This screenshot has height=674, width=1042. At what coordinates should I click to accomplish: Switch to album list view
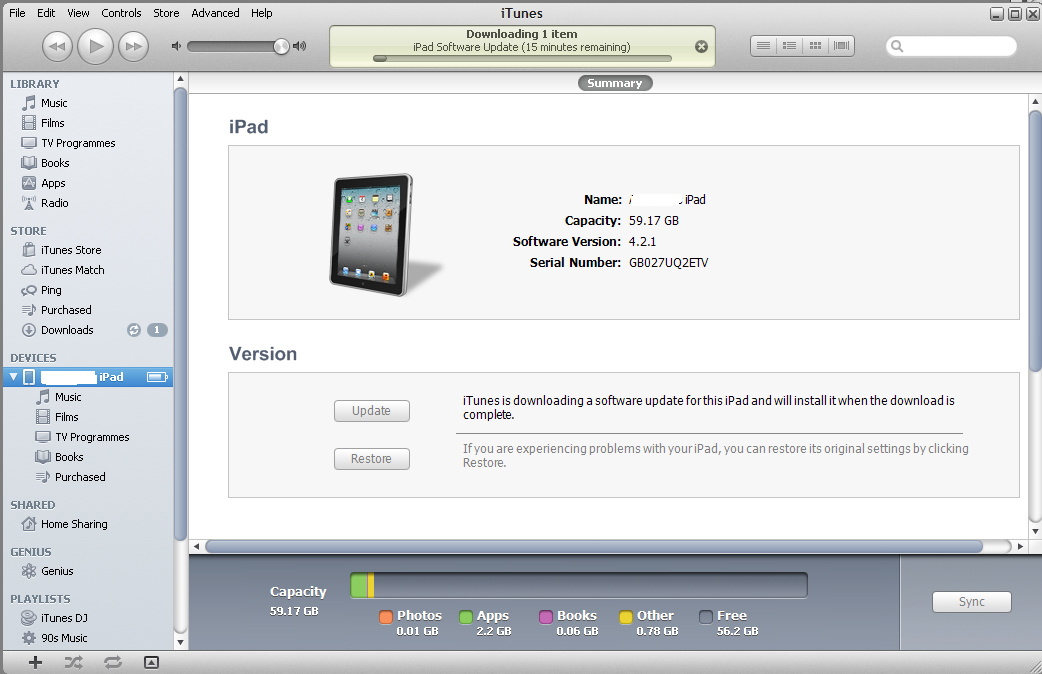click(x=789, y=46)
